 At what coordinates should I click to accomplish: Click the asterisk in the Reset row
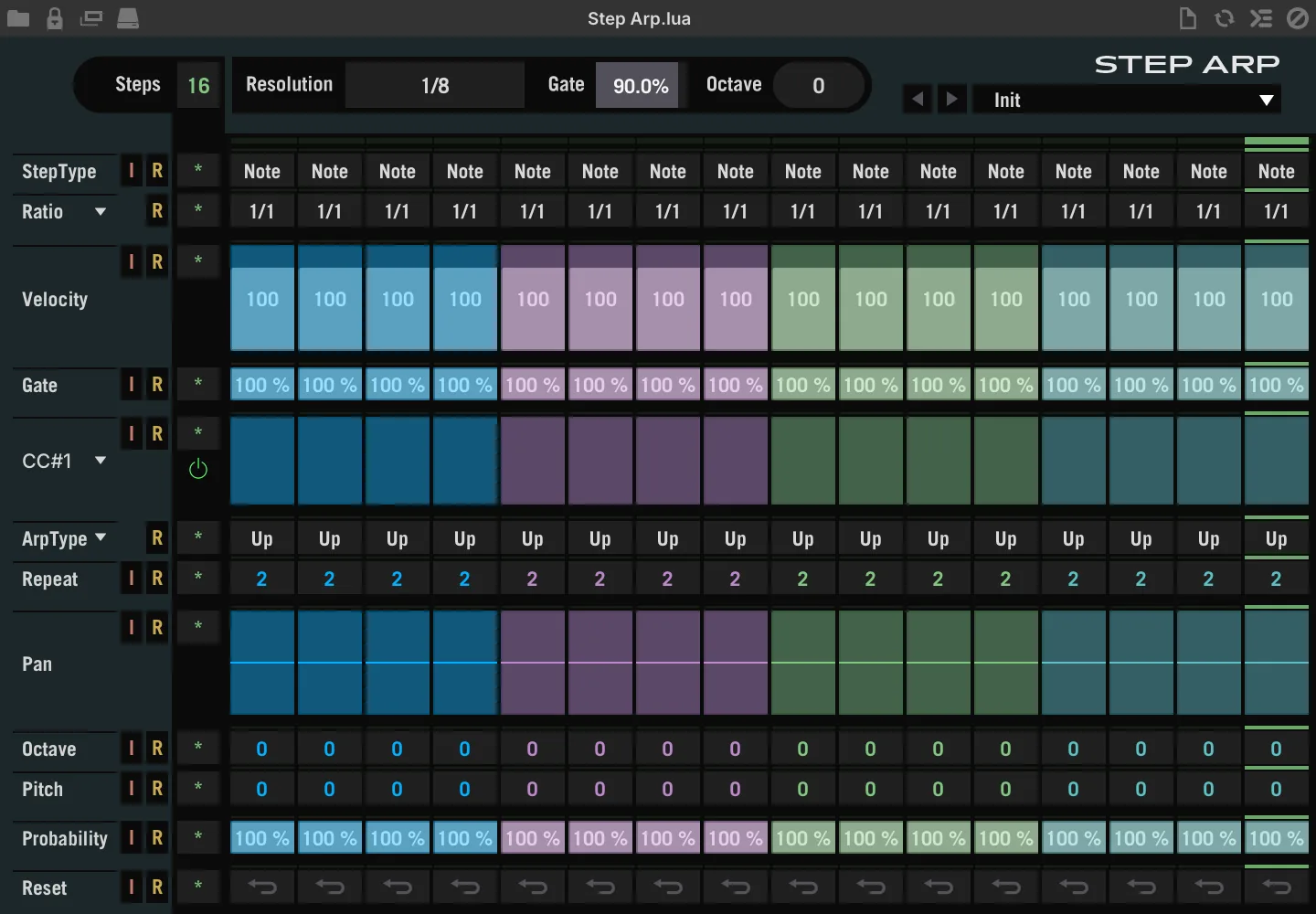[x=198, y=887]
